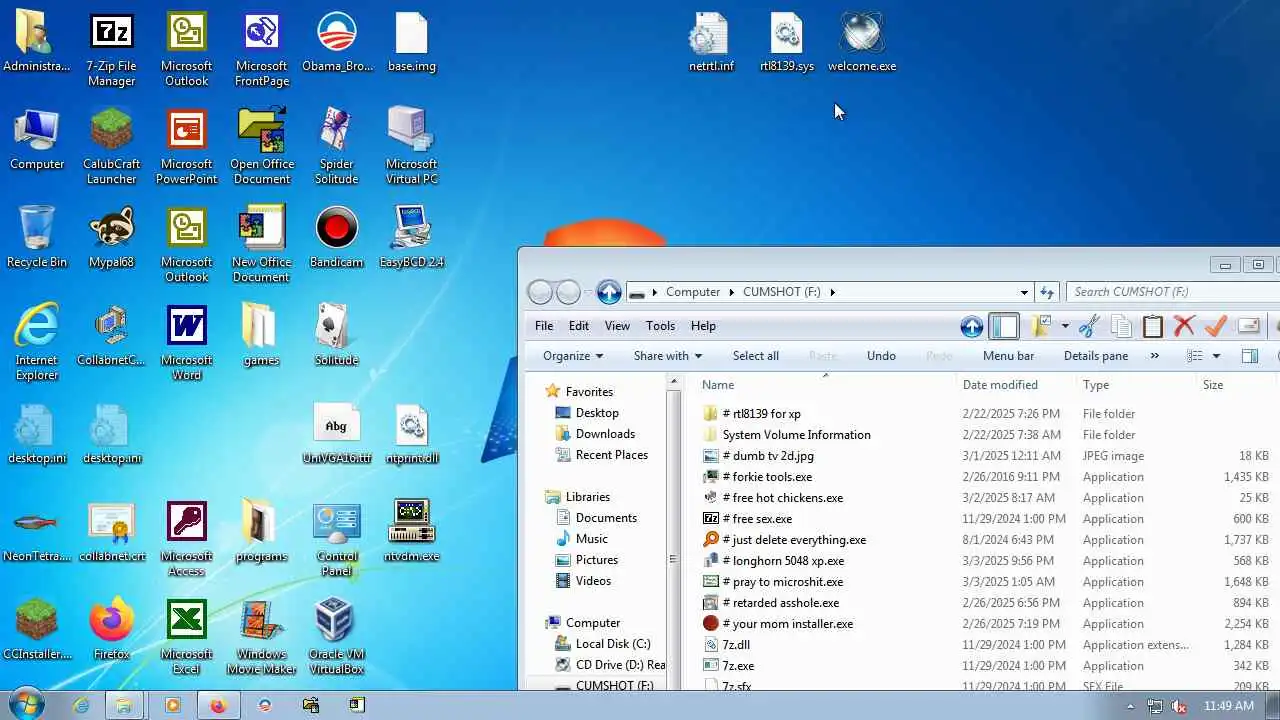Click the Copy pages toolbar icon
1280x720 pixels.
(1121, 326)
